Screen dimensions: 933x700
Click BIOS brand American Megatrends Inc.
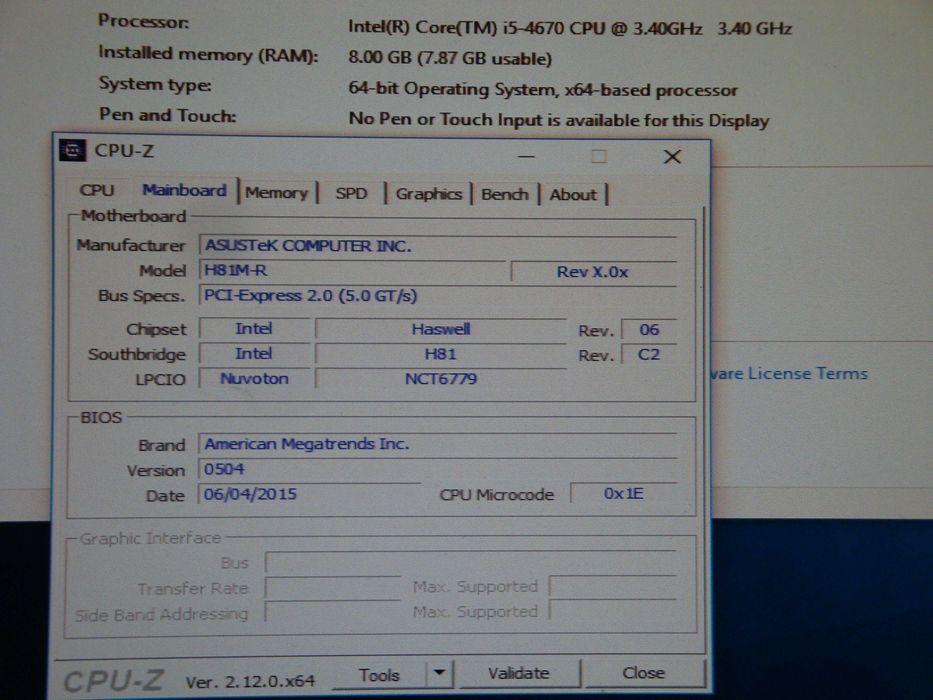point(437,444)
